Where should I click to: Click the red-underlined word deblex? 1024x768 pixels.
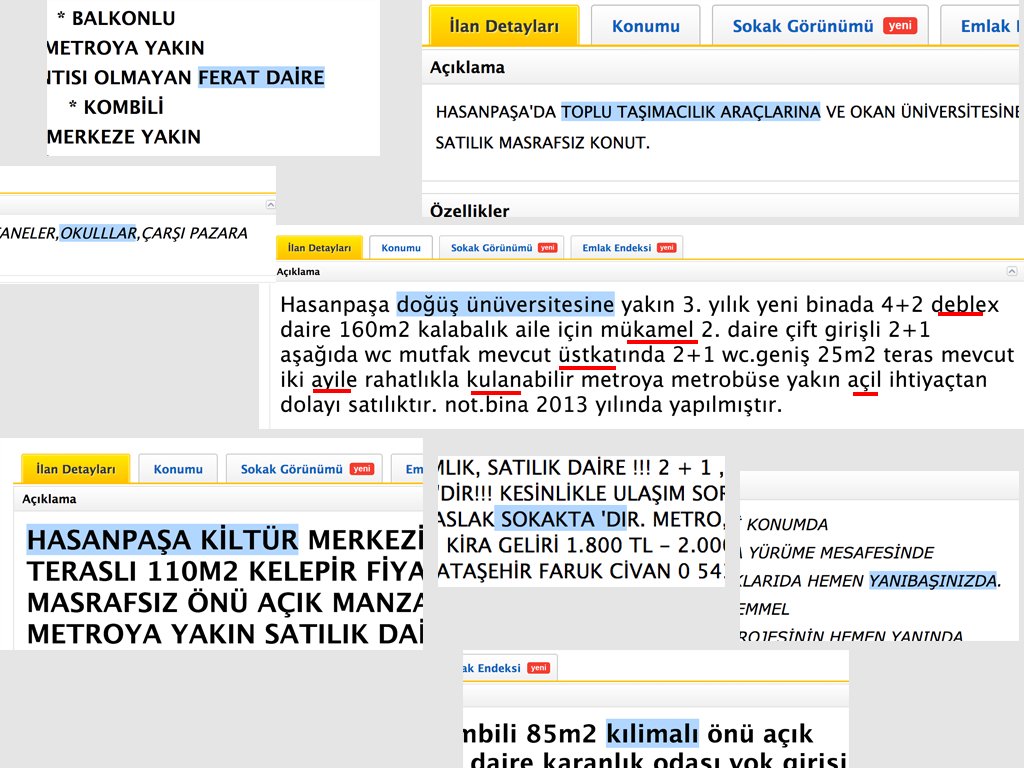(x=965, y=304)
